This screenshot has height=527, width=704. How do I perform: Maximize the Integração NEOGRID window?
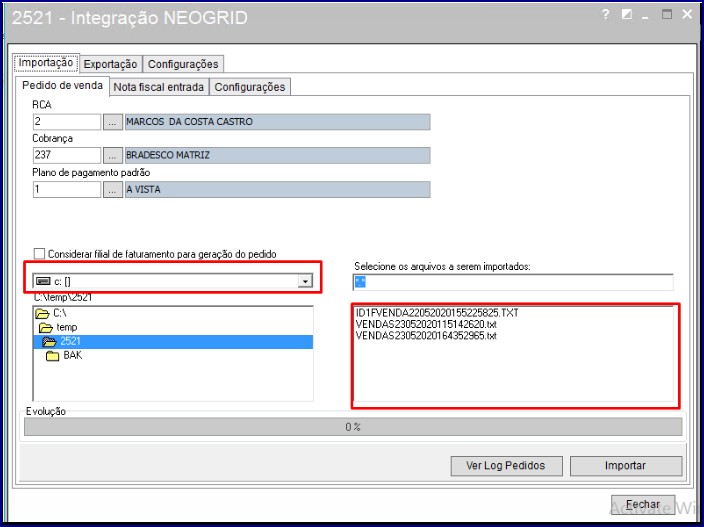(x=667, y=14)
